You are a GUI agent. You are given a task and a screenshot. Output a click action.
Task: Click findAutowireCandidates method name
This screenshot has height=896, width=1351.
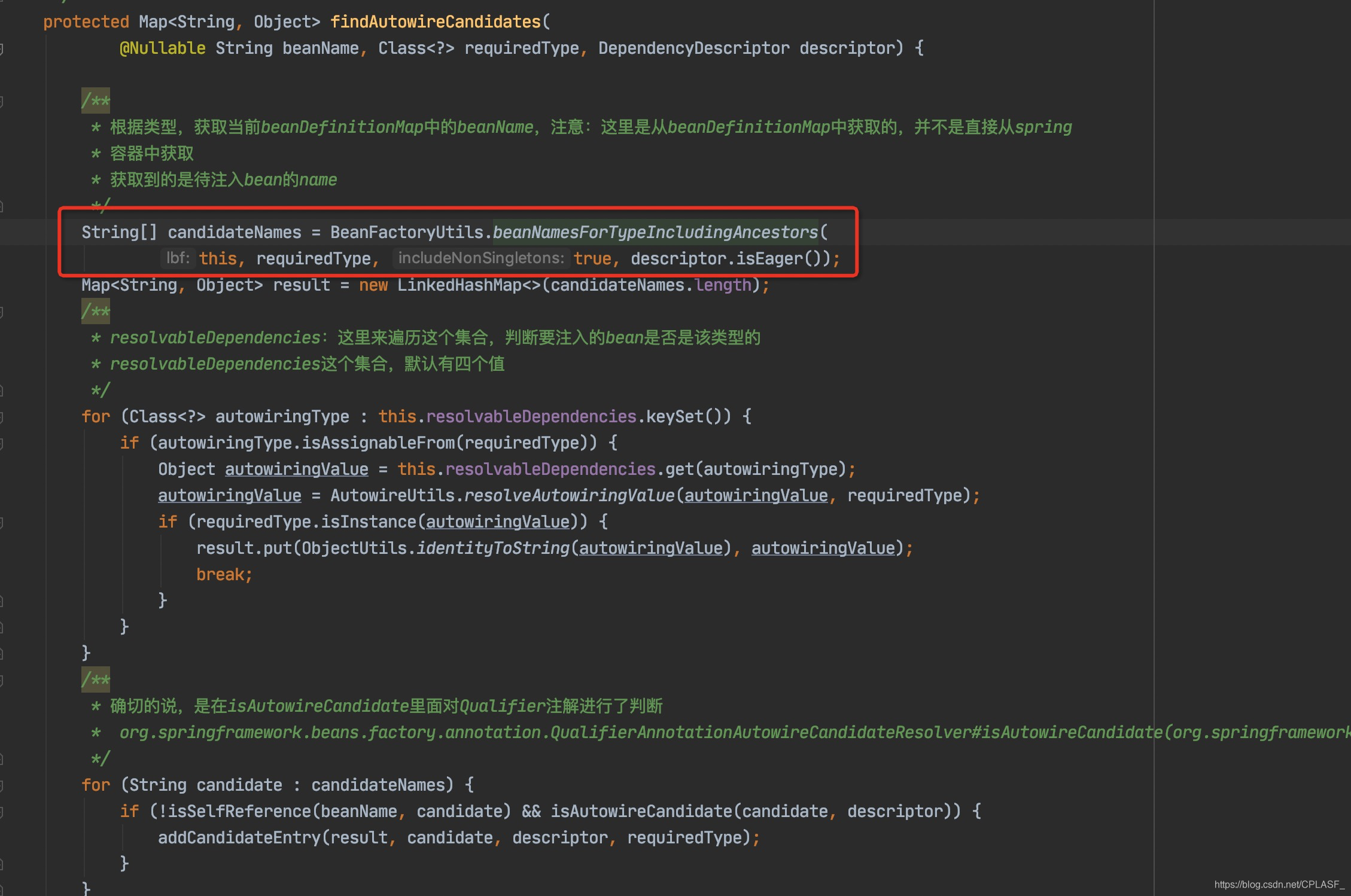pos(435,22)
